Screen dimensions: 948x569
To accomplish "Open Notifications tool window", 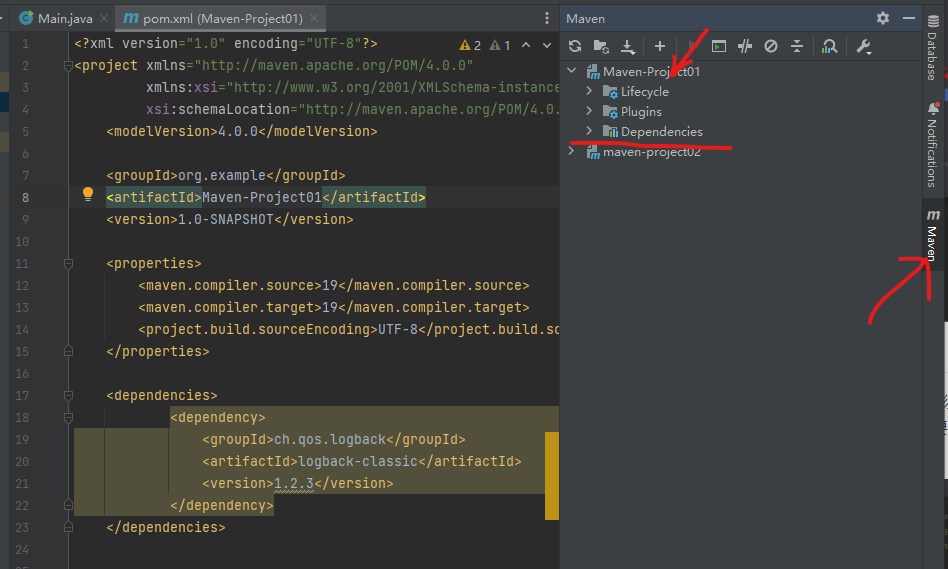I will pyautogui.click(x=933, y=145).
